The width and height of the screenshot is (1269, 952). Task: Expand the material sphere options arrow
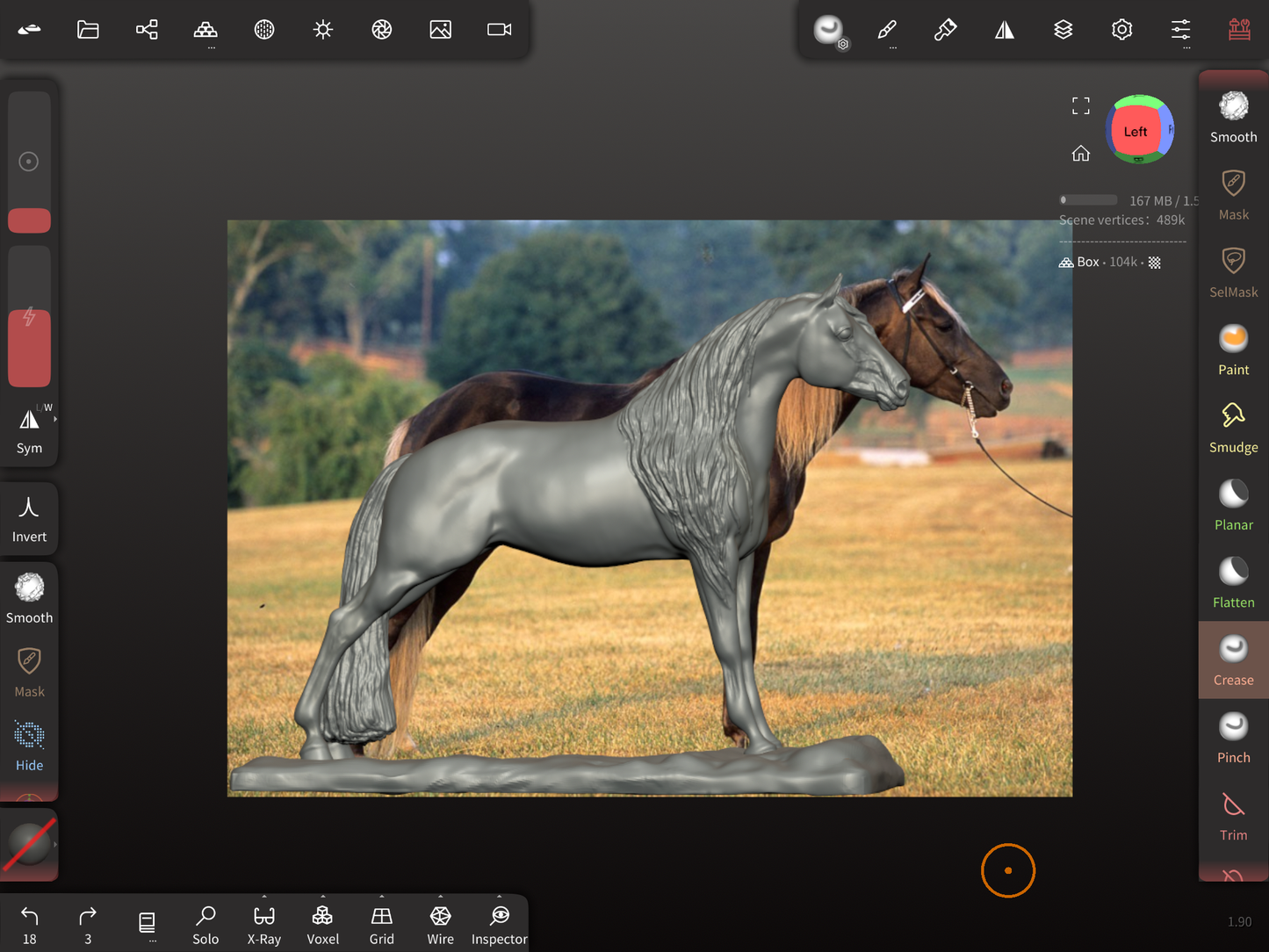coord(55,844)
